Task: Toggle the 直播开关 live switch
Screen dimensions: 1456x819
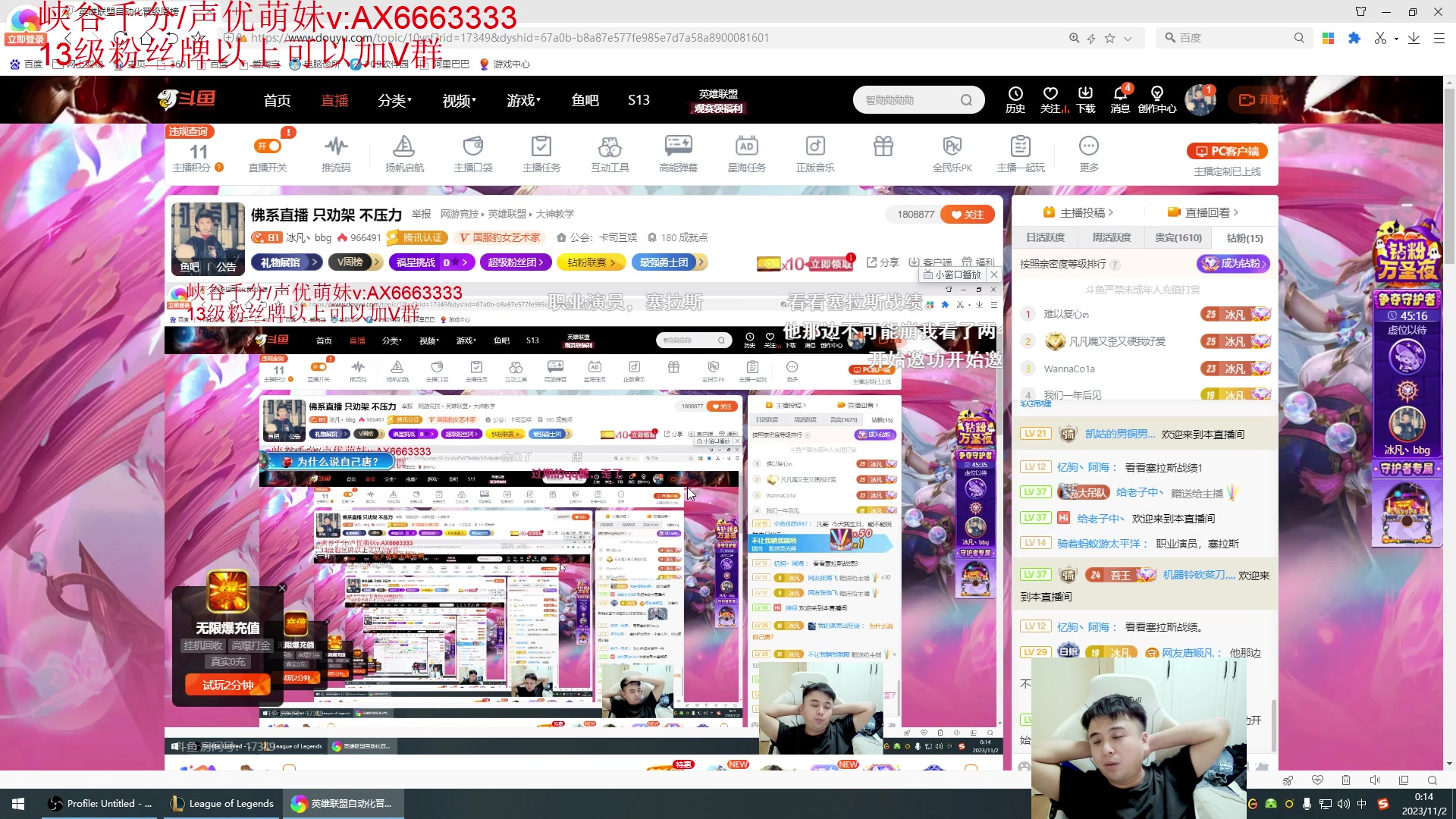Action: (x=268, y=146)
